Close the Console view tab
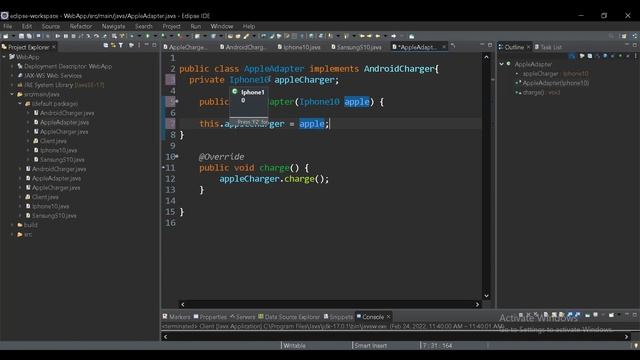The width and height of the screenshot is (640, 360). pyautogui.click(x=389, y=317)
